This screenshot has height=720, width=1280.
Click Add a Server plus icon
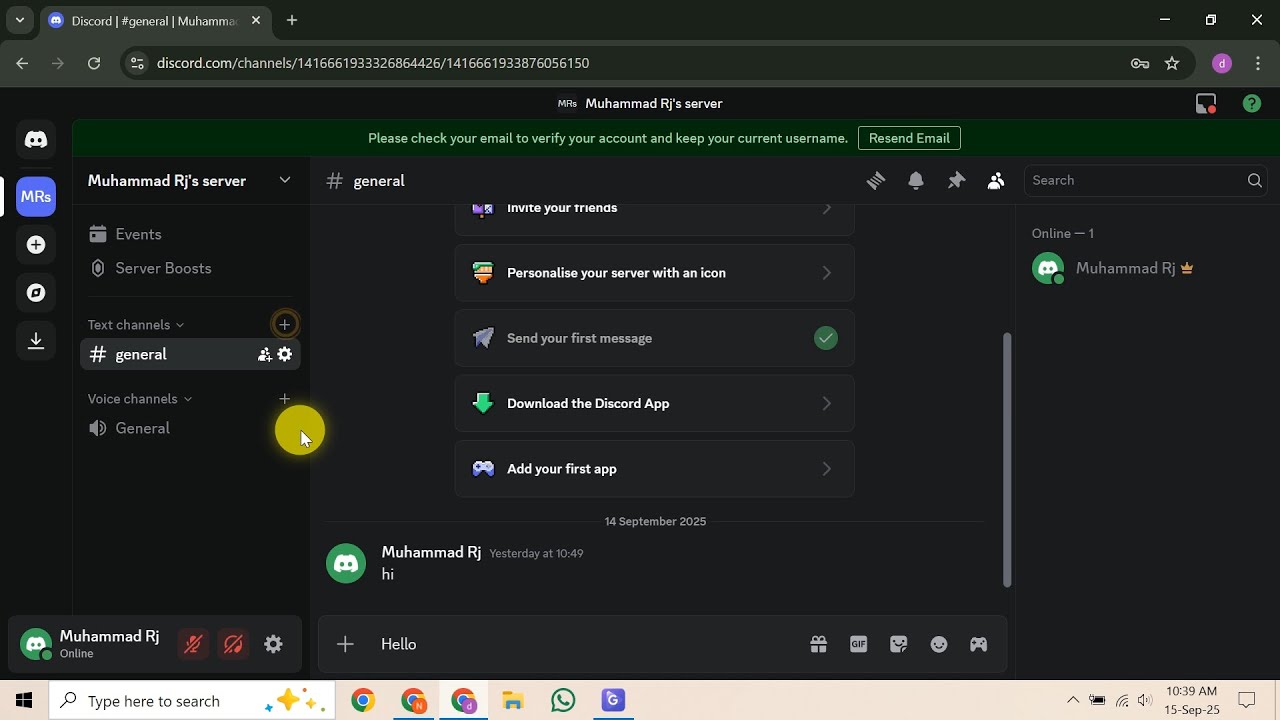point(36,245)
